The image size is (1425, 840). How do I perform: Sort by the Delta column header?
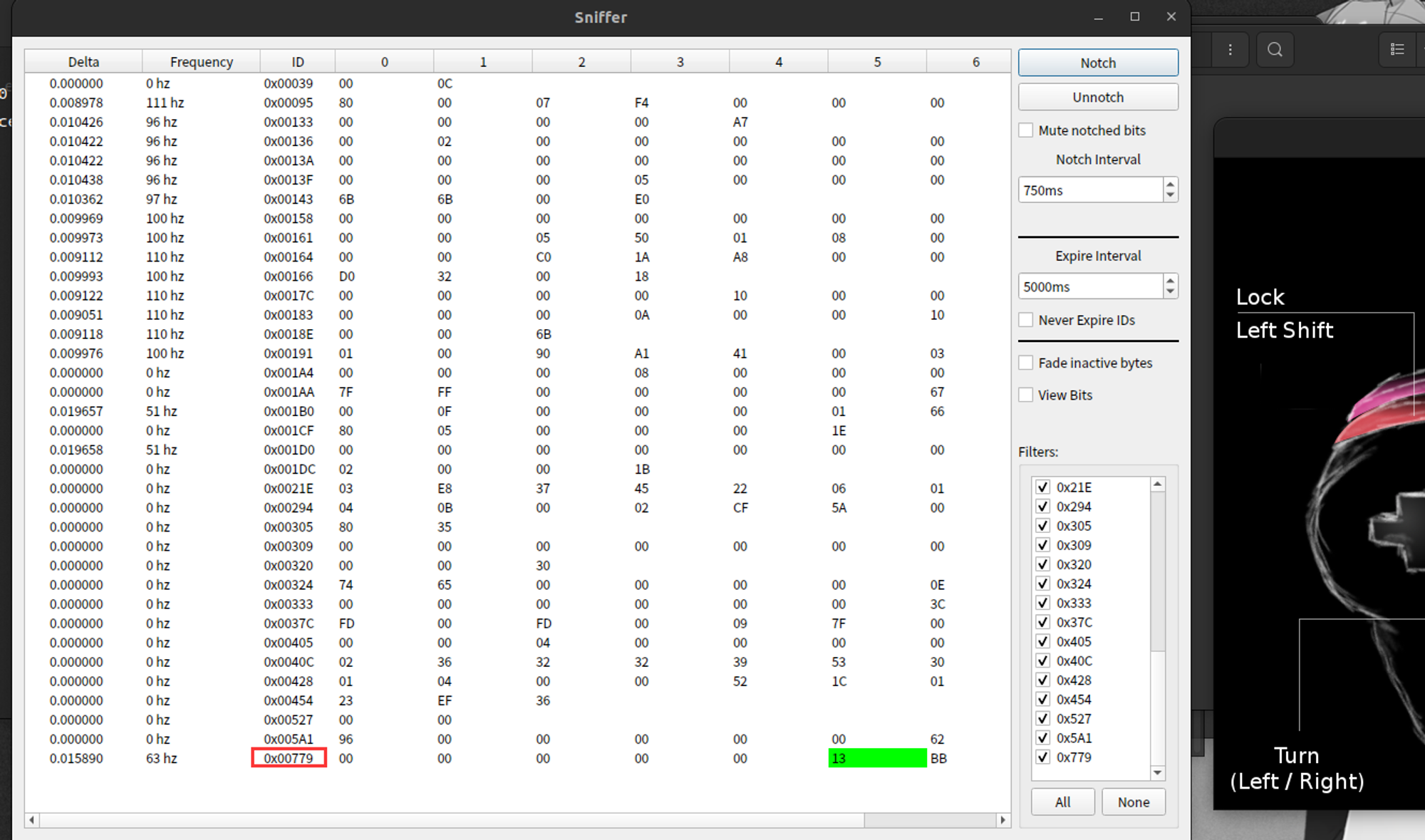83,61
